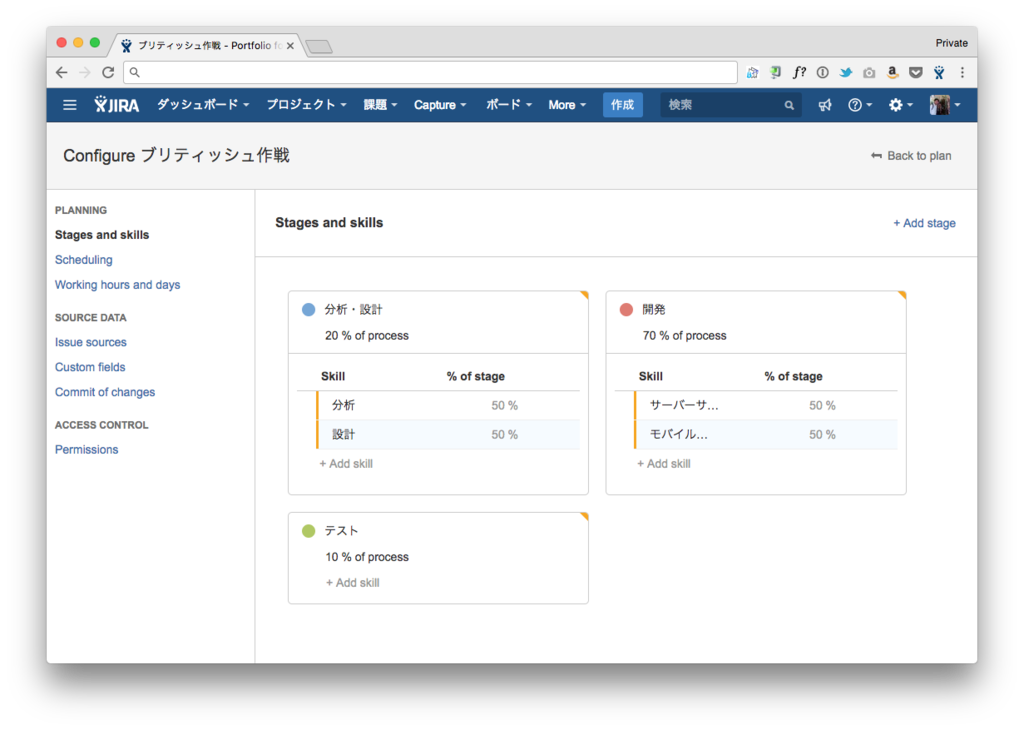Click the red color dot of 開発 stage
The image size is (1024, 730).
coord(626,309)
